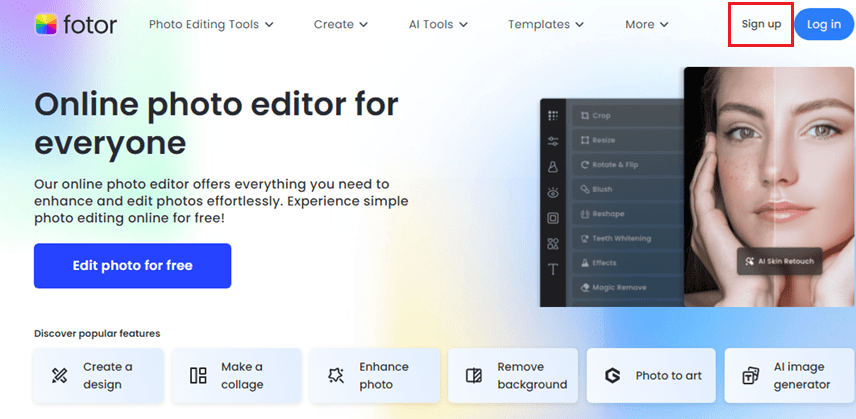The height and width of the screenshot is (419, 856).
Task: Click the Fotor logo icon
Action: pyautogui.click(x=46, y=24)
